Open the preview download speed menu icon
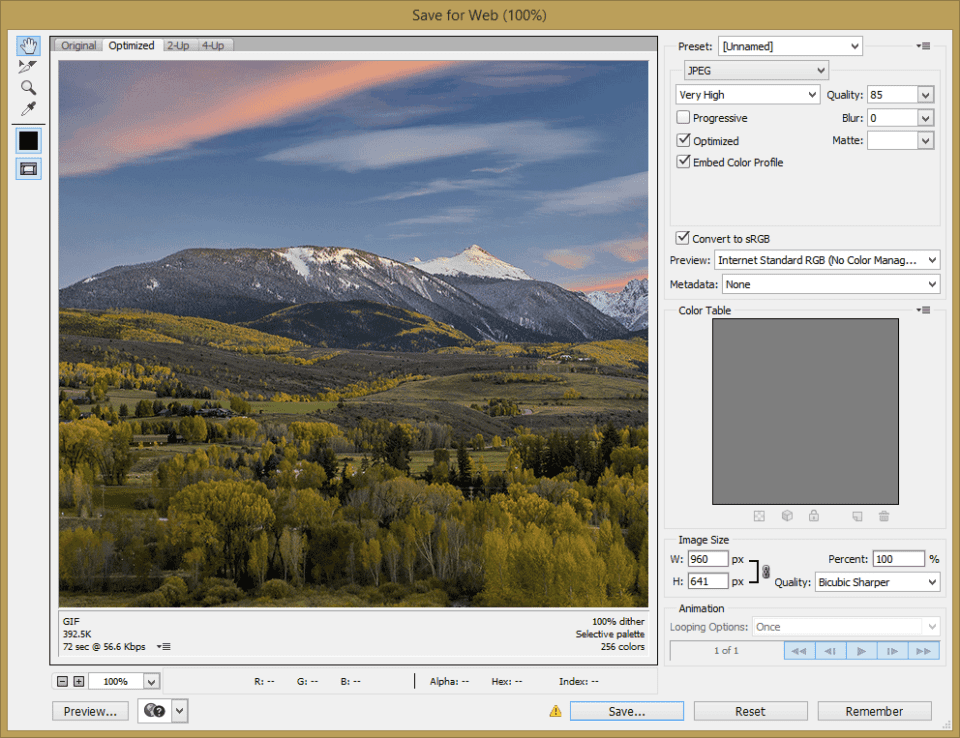This screenshot has width=960, height=738. point(163,647)
